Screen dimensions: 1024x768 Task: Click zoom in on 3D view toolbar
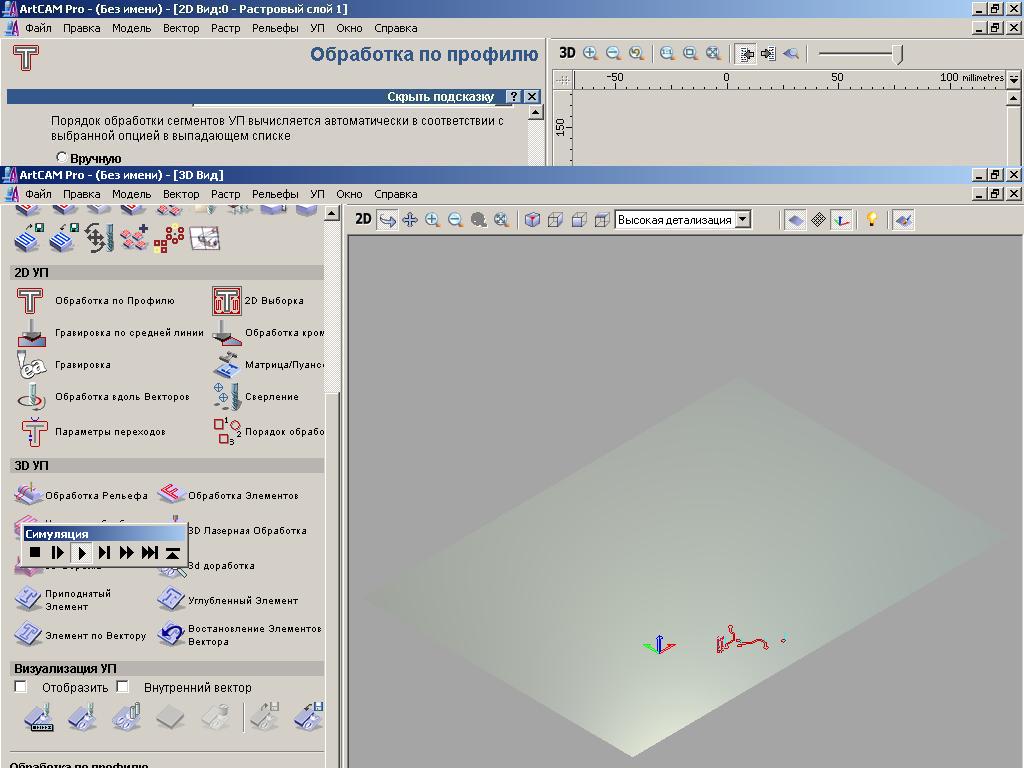click(x=432, y=220)
